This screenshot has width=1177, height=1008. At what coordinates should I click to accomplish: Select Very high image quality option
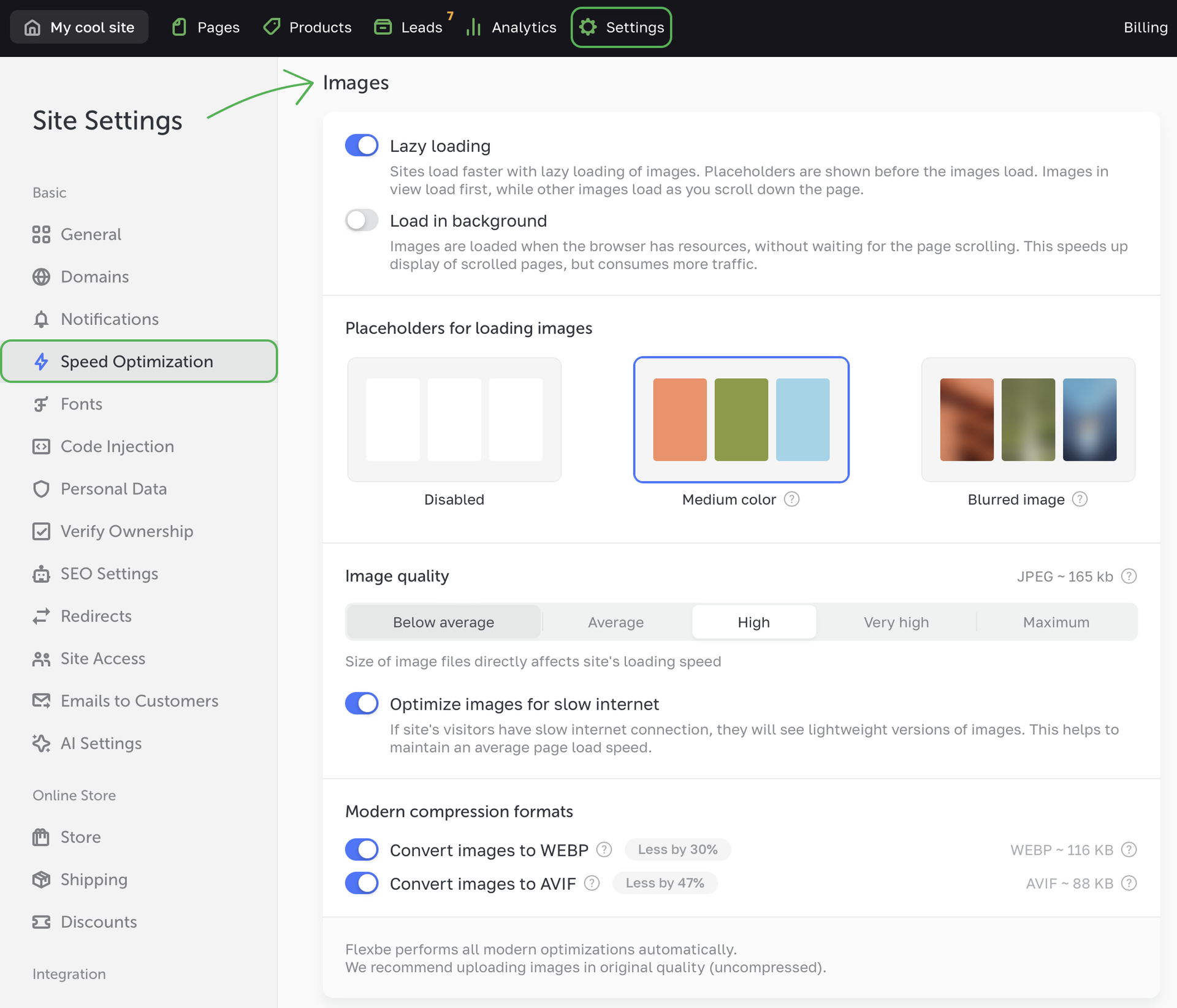[x=896, y=623]
